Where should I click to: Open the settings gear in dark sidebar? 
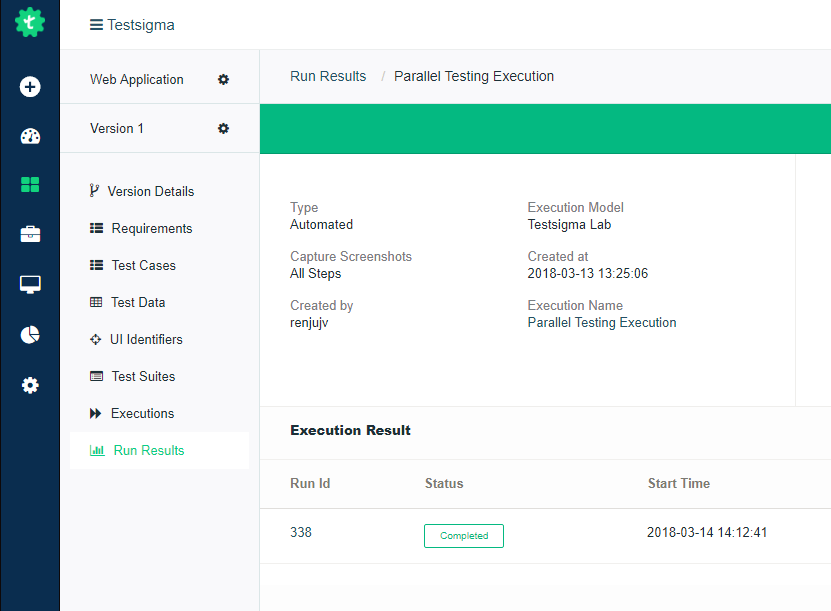click(30, 385)
